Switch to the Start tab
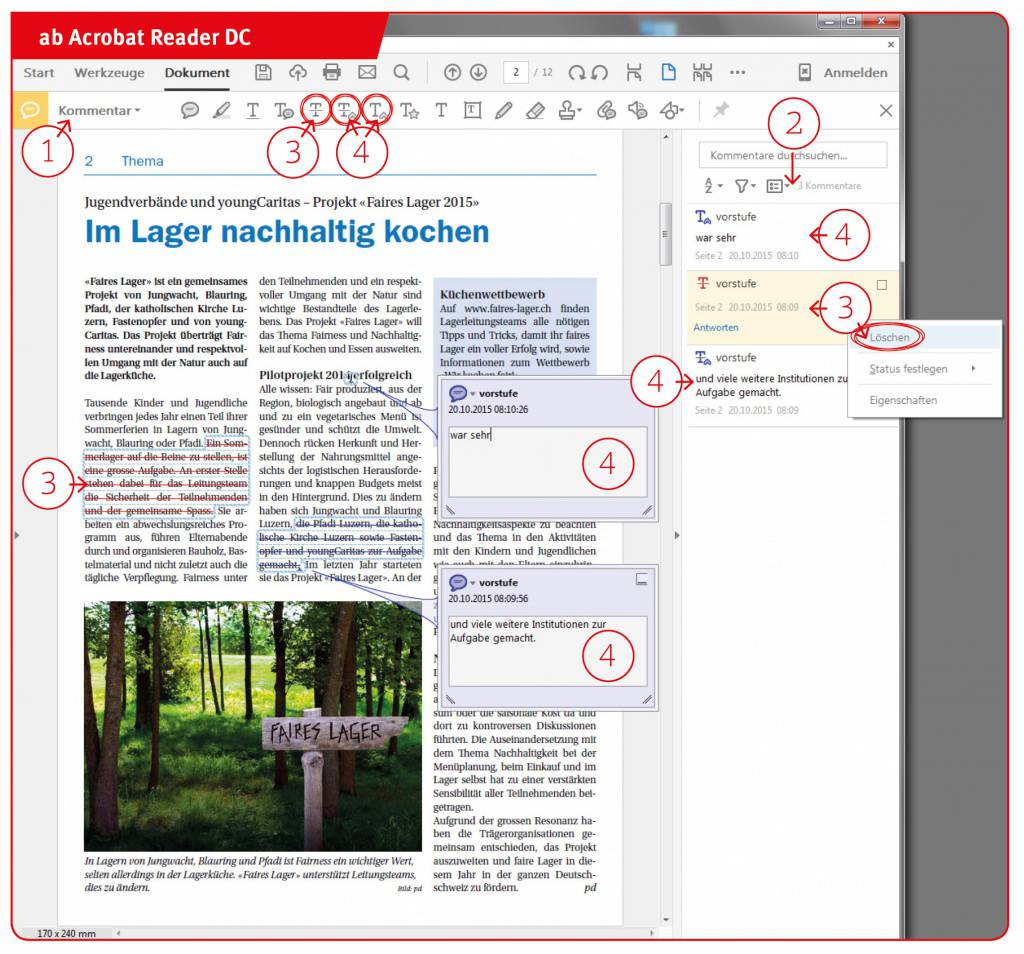Screen dimensions: 1024x954 [x=39, y=72]
